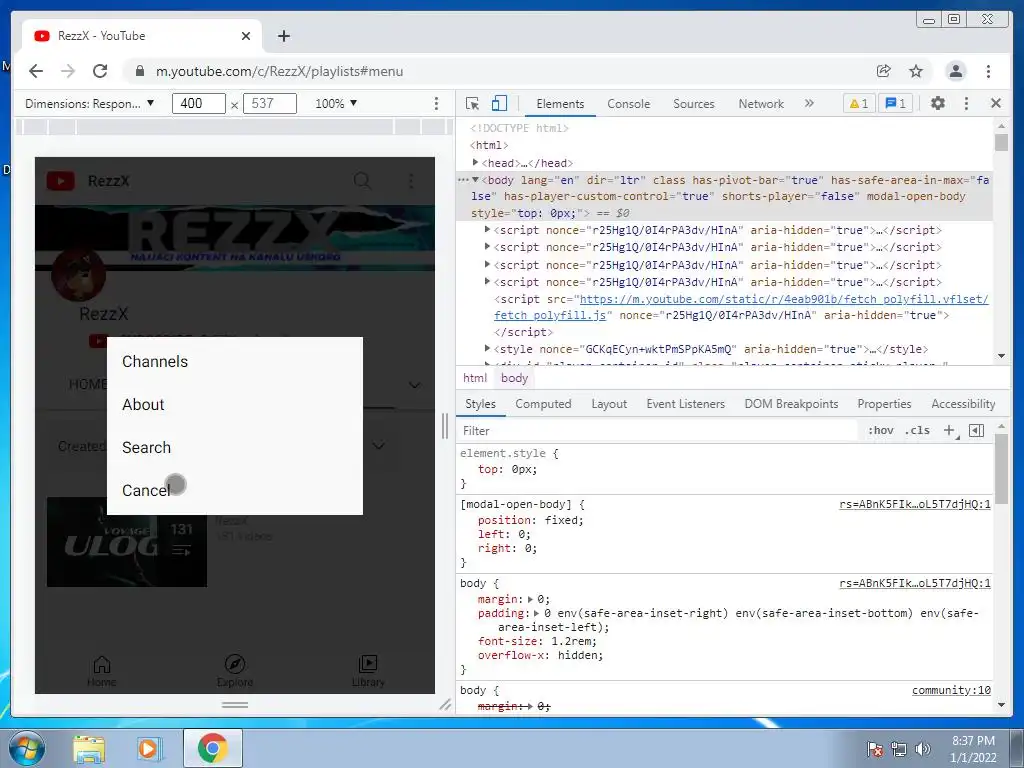Share this page icon in address bar
The height and width of the screenshot is (768, 1024).
884,71
